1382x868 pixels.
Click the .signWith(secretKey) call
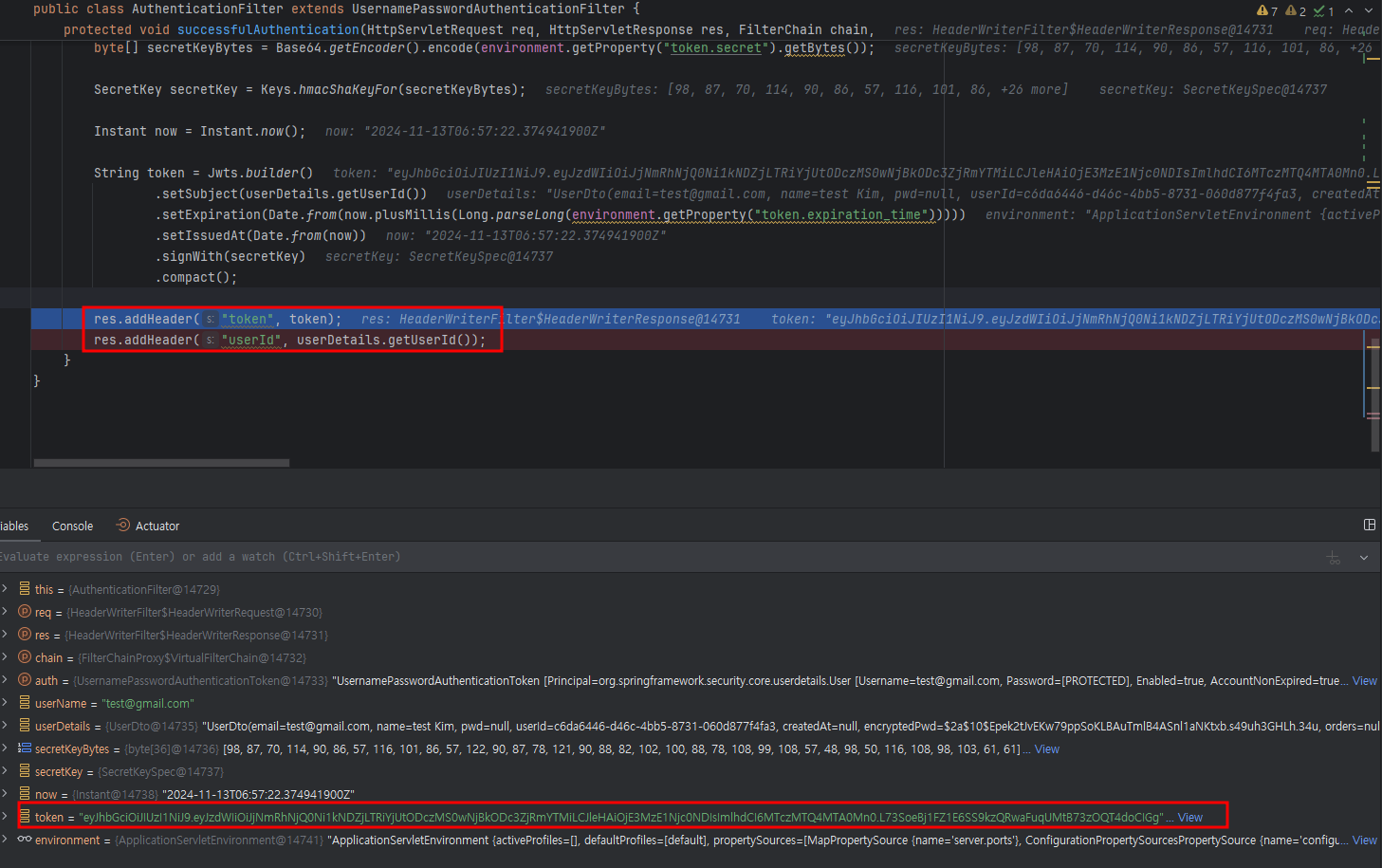230,256
